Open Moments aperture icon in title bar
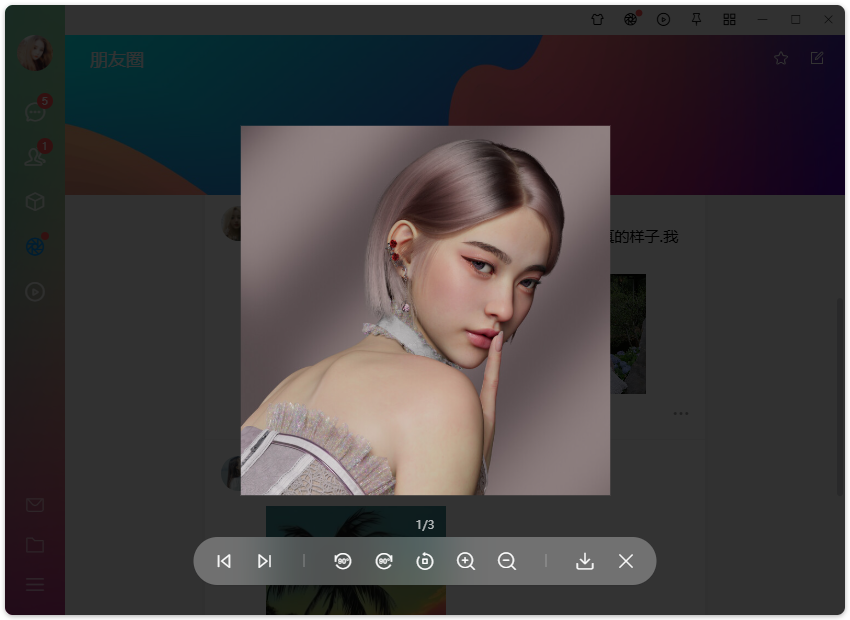850x620 pixels. [631, 19]
